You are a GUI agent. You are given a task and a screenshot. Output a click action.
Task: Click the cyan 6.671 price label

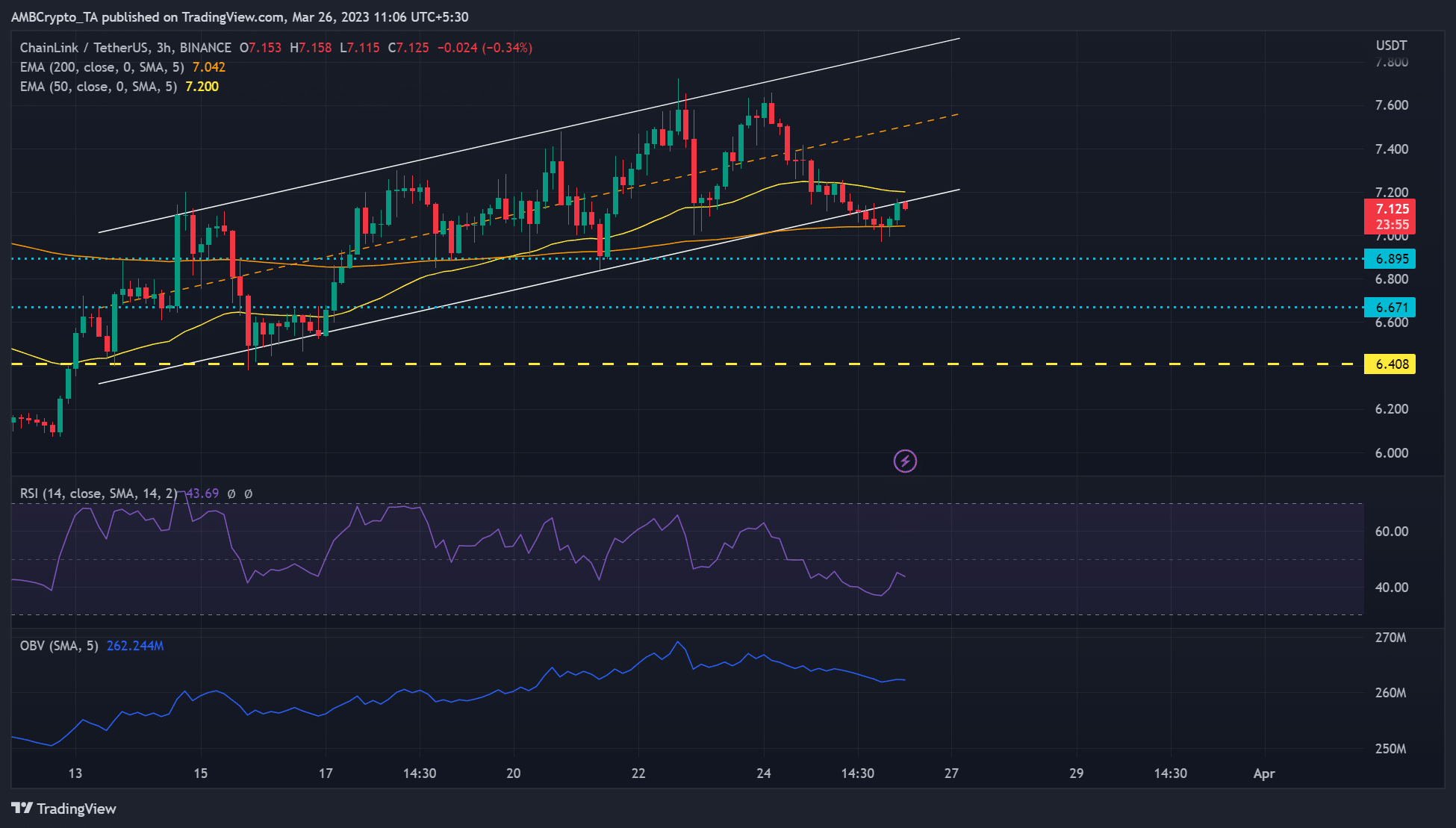coord(1390,306)
